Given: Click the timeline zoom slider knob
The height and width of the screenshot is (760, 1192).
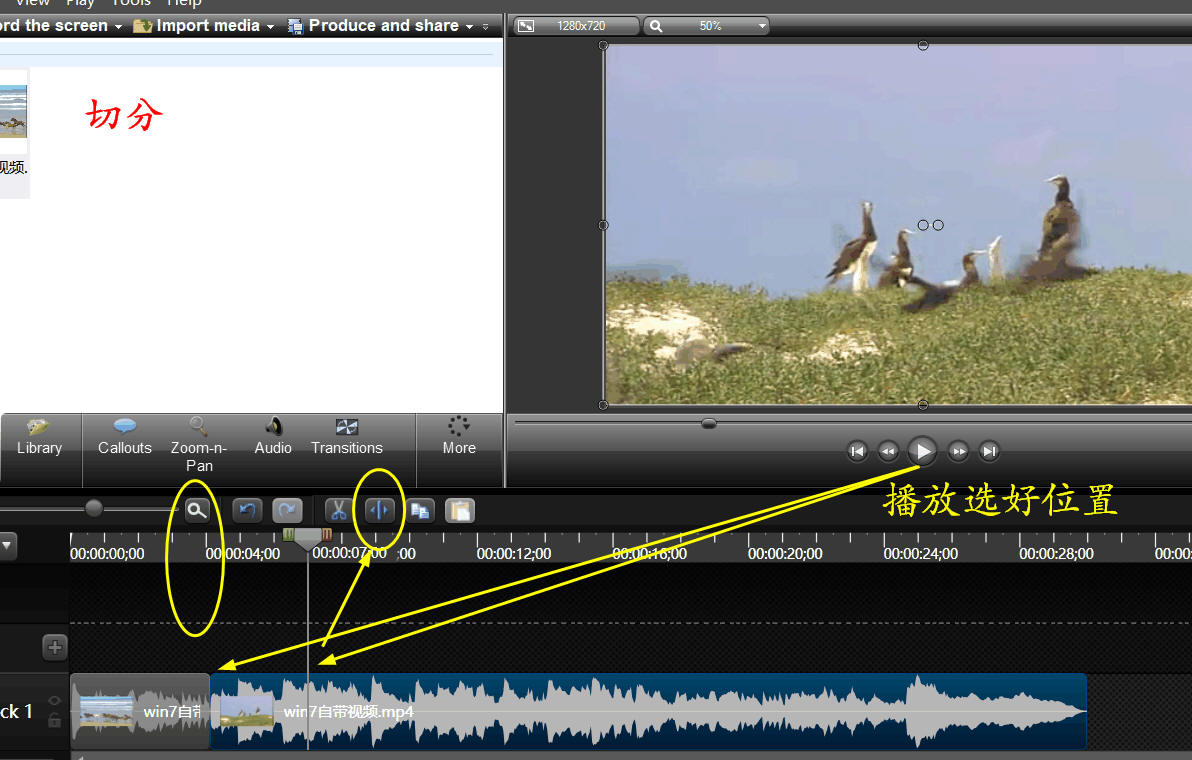Looking at the screenshot, I should point(94,508).
